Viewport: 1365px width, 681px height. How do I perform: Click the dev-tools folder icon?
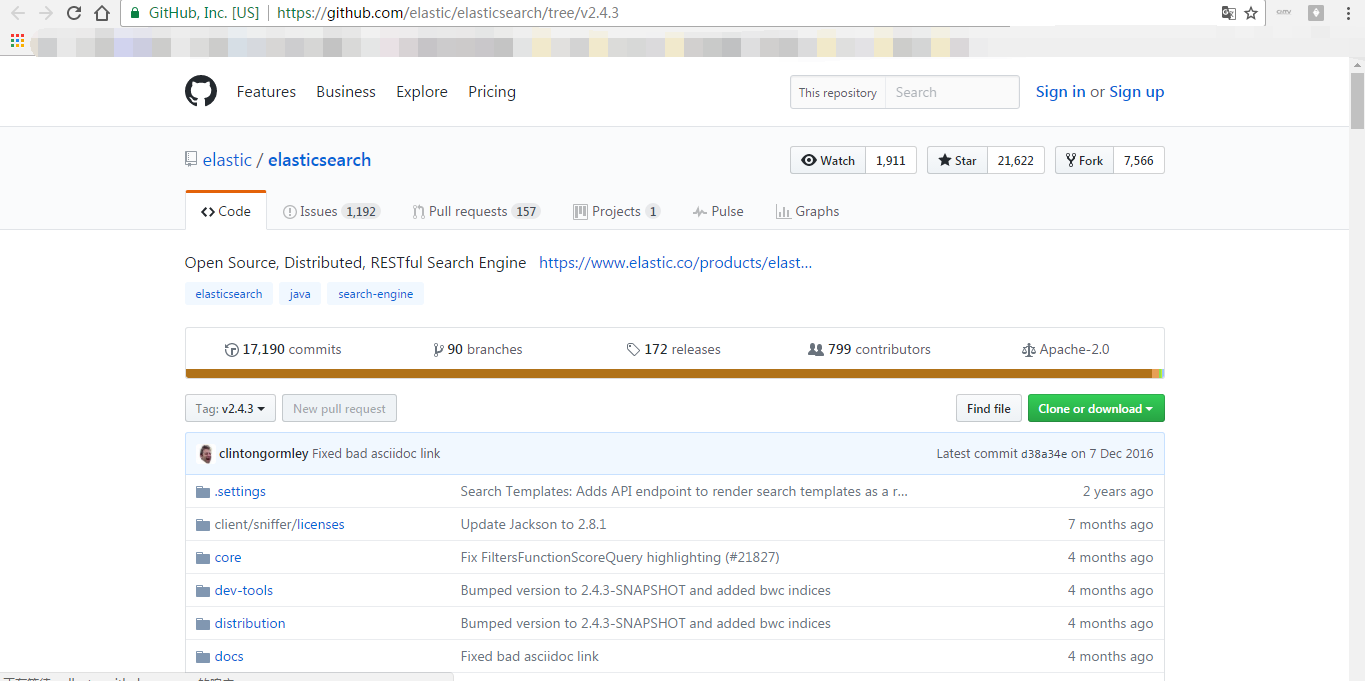pos(204,591)
